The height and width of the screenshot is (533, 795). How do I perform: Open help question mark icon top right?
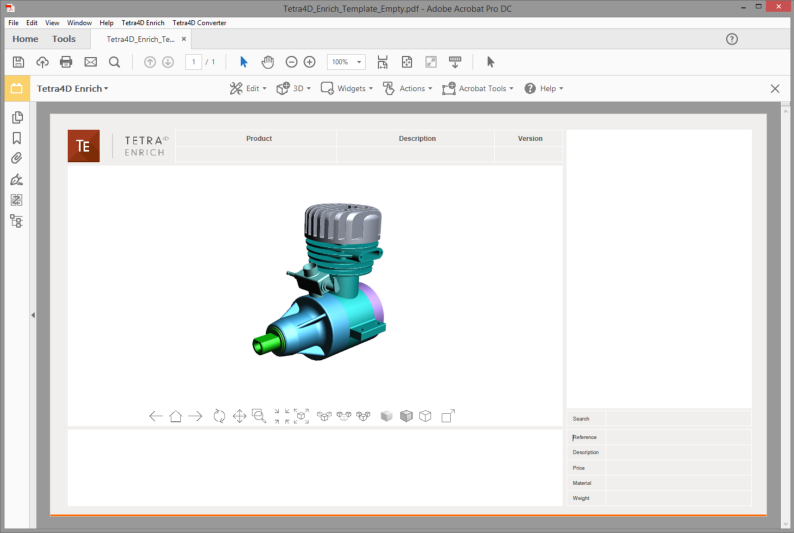click(732, 39)
